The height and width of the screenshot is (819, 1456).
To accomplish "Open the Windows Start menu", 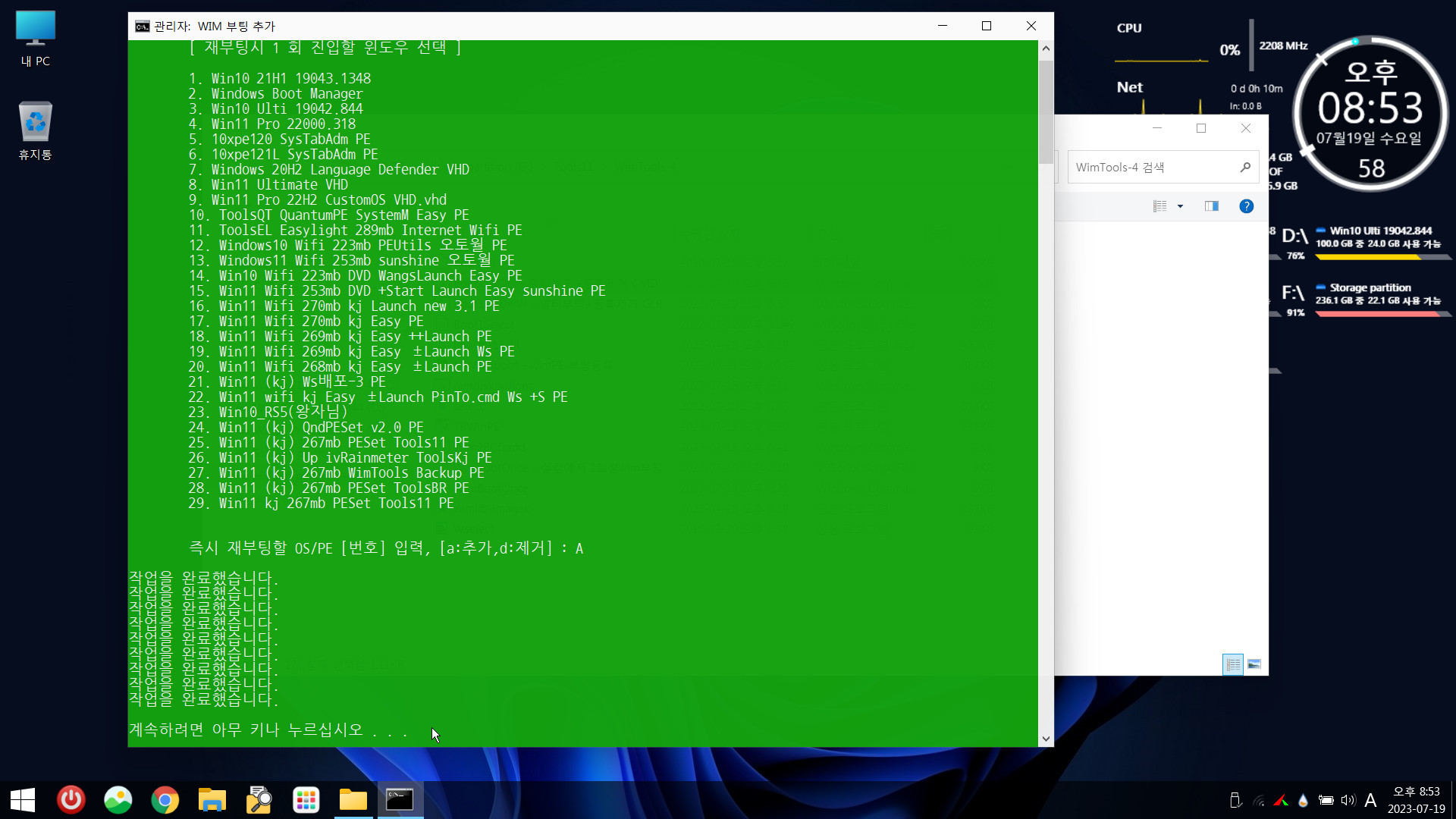I will tap(23, 800).
